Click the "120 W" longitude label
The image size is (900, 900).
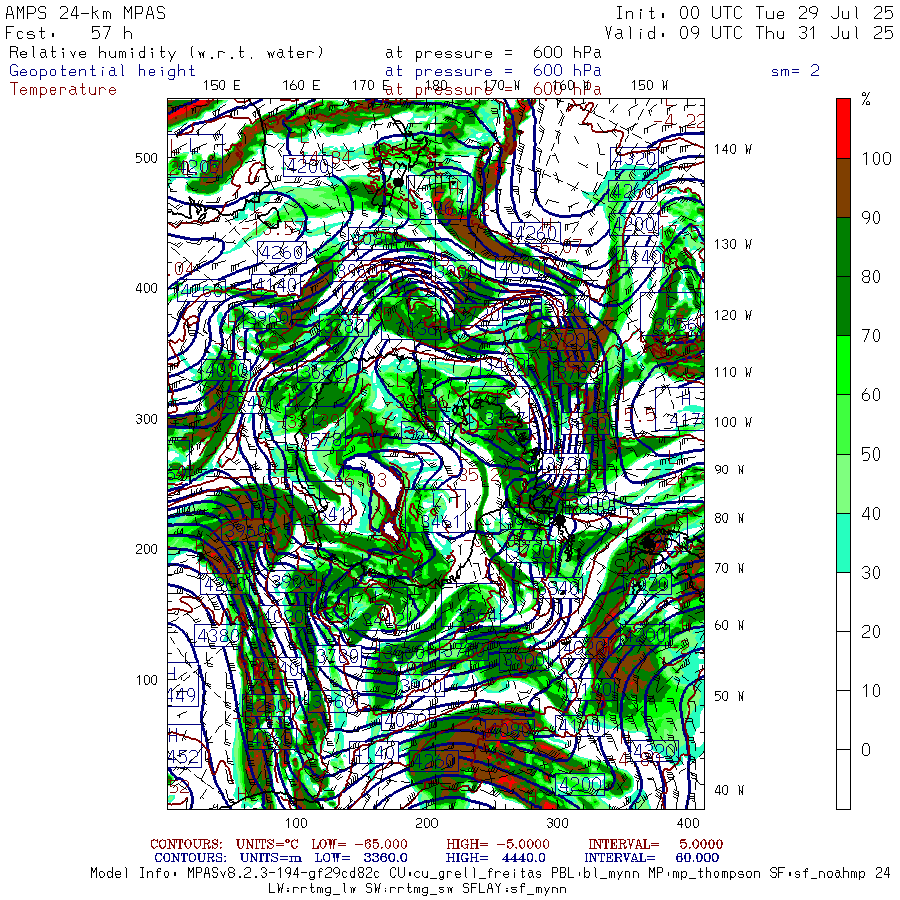point(733,315)
